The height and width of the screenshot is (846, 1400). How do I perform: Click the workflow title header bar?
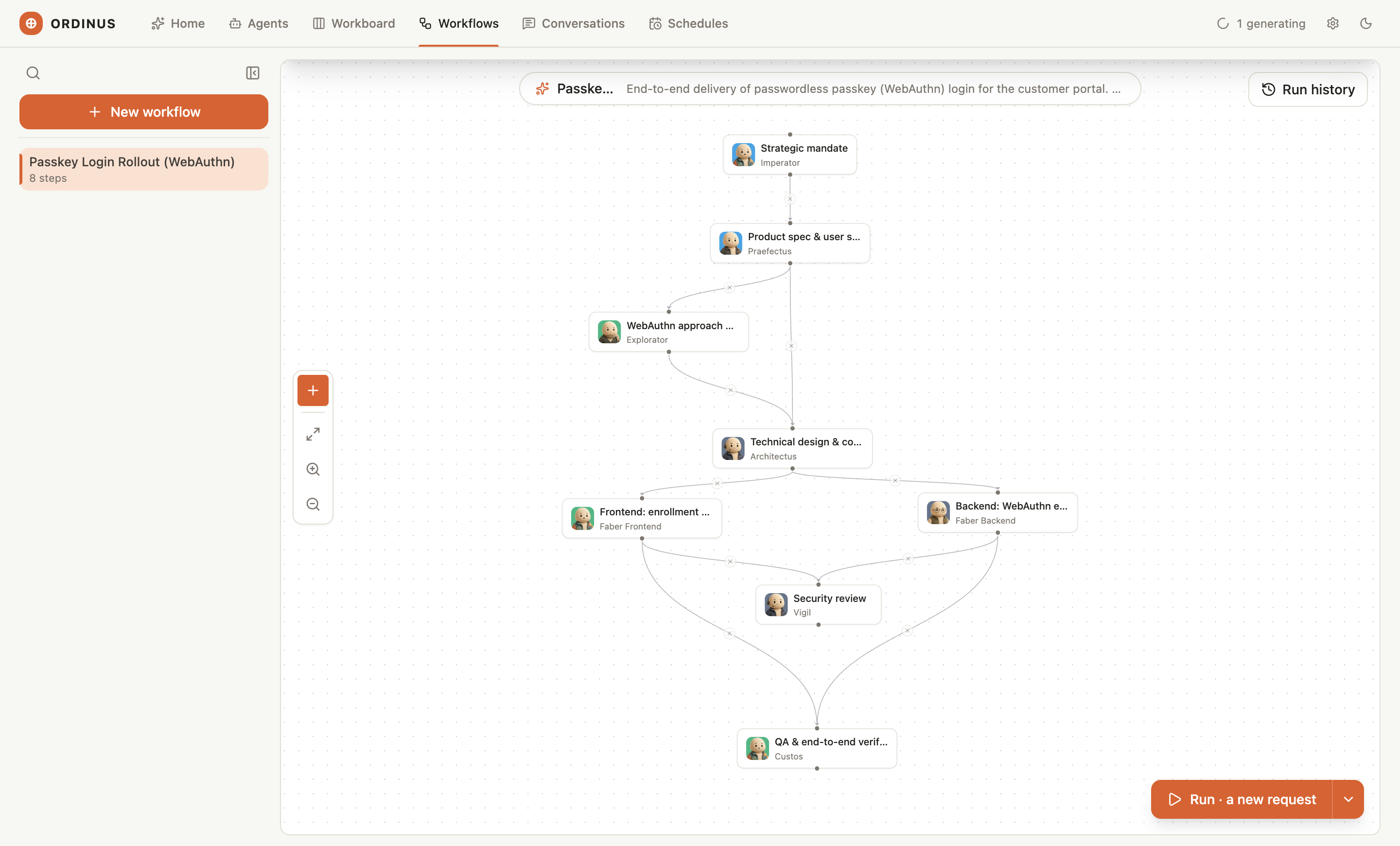coord(829,88)
